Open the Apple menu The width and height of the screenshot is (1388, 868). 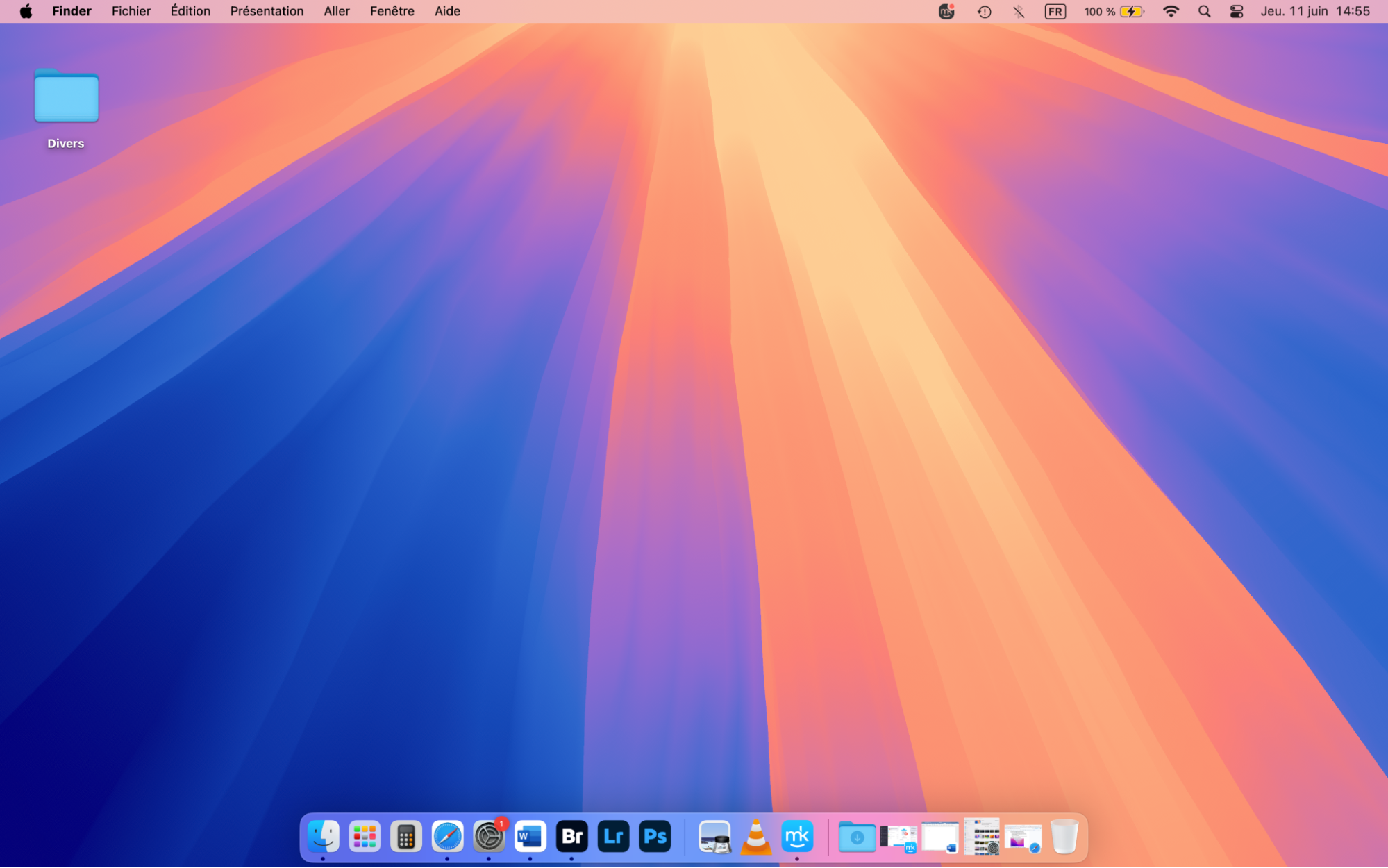pyautogui.click(x=26, y=11)
